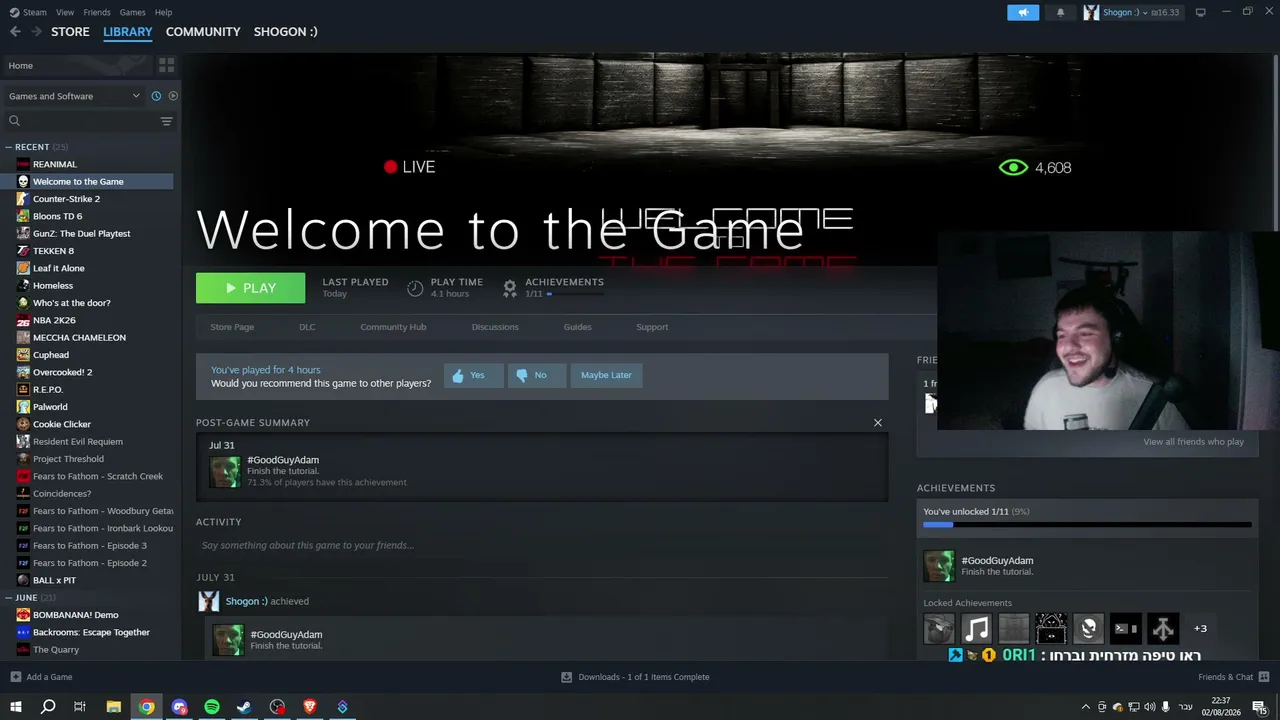
Task: Click the small 1/11 achievements progress bar
Action: [x=574, y=294]
